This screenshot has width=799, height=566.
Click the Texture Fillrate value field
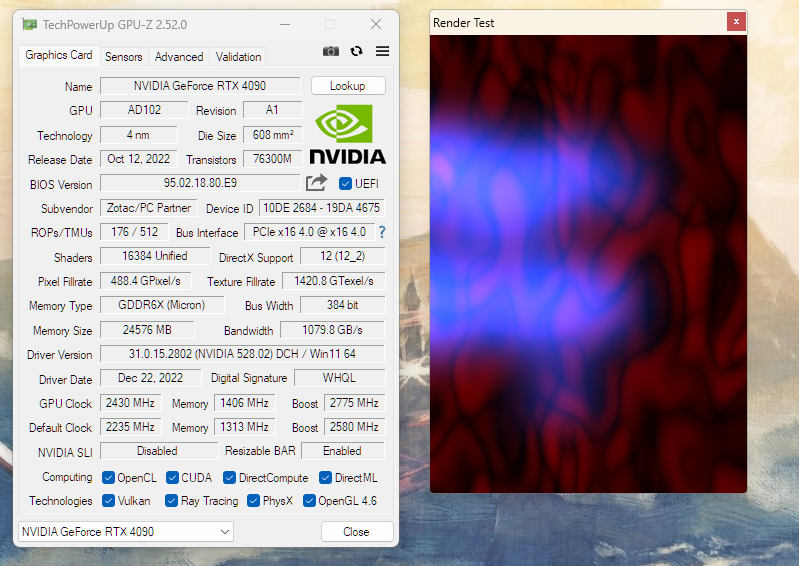tap(334, 281)
